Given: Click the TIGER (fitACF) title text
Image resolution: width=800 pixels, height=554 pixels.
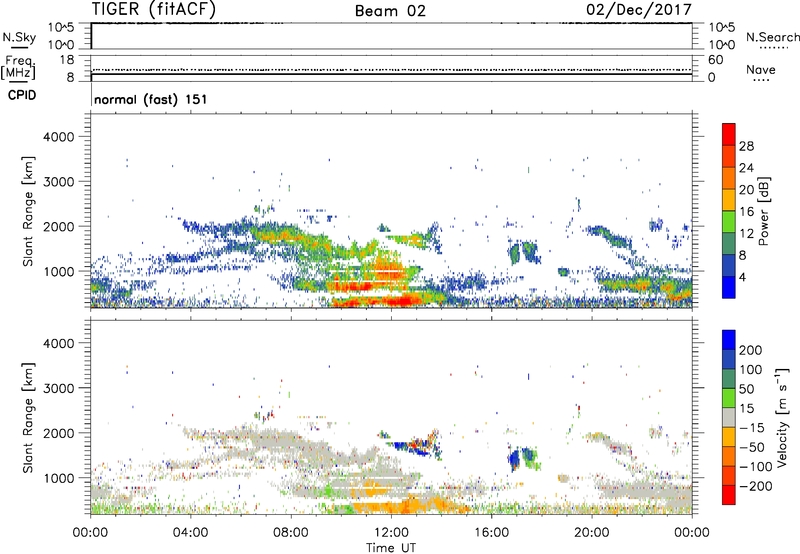Looking at the screenshot, I should 154,9.
